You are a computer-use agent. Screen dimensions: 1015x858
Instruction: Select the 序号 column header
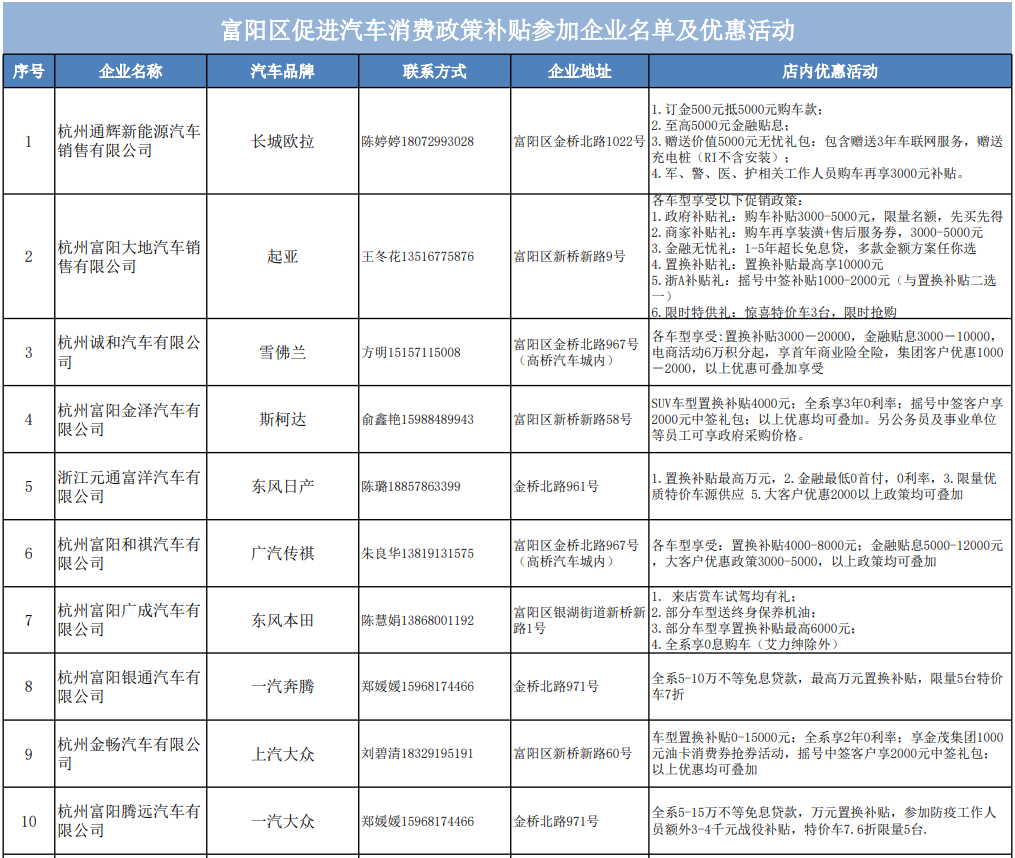coord(28,71)
